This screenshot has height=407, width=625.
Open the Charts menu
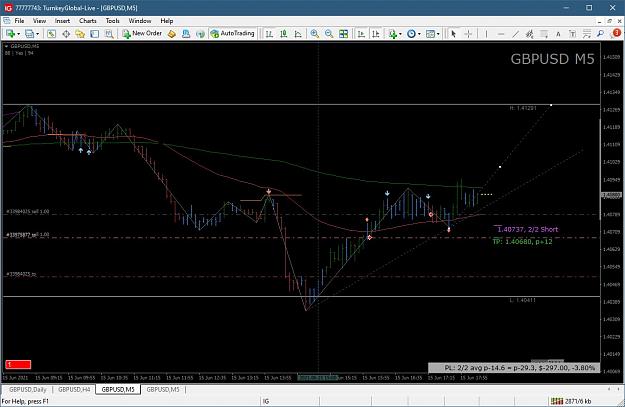[88, 21]
